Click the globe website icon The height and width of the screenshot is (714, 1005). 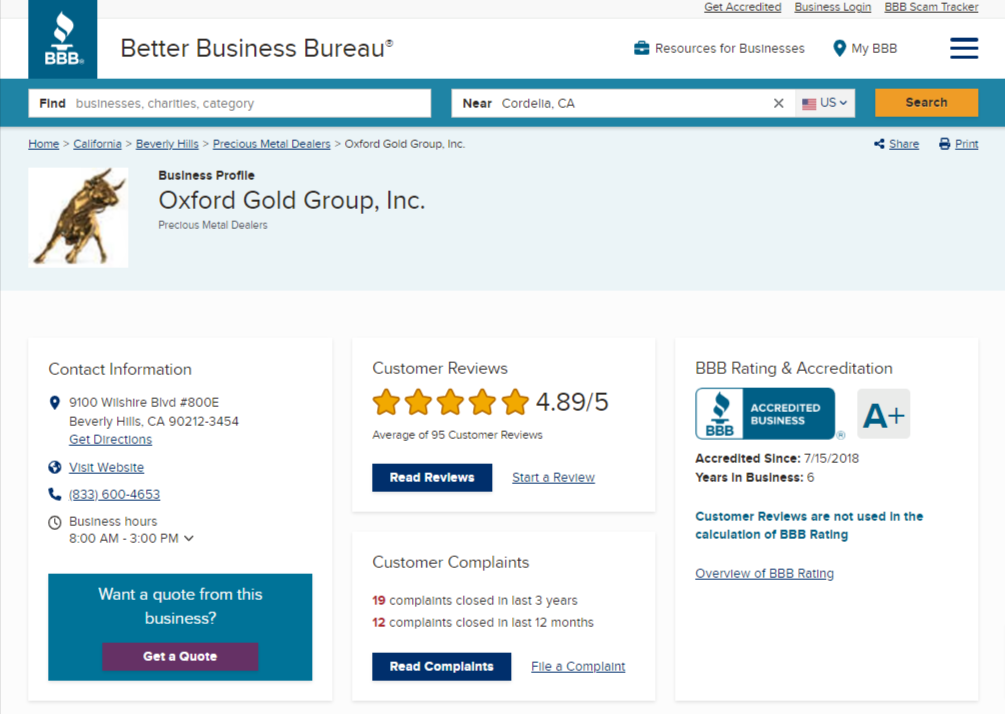click(x=54, y=467)
